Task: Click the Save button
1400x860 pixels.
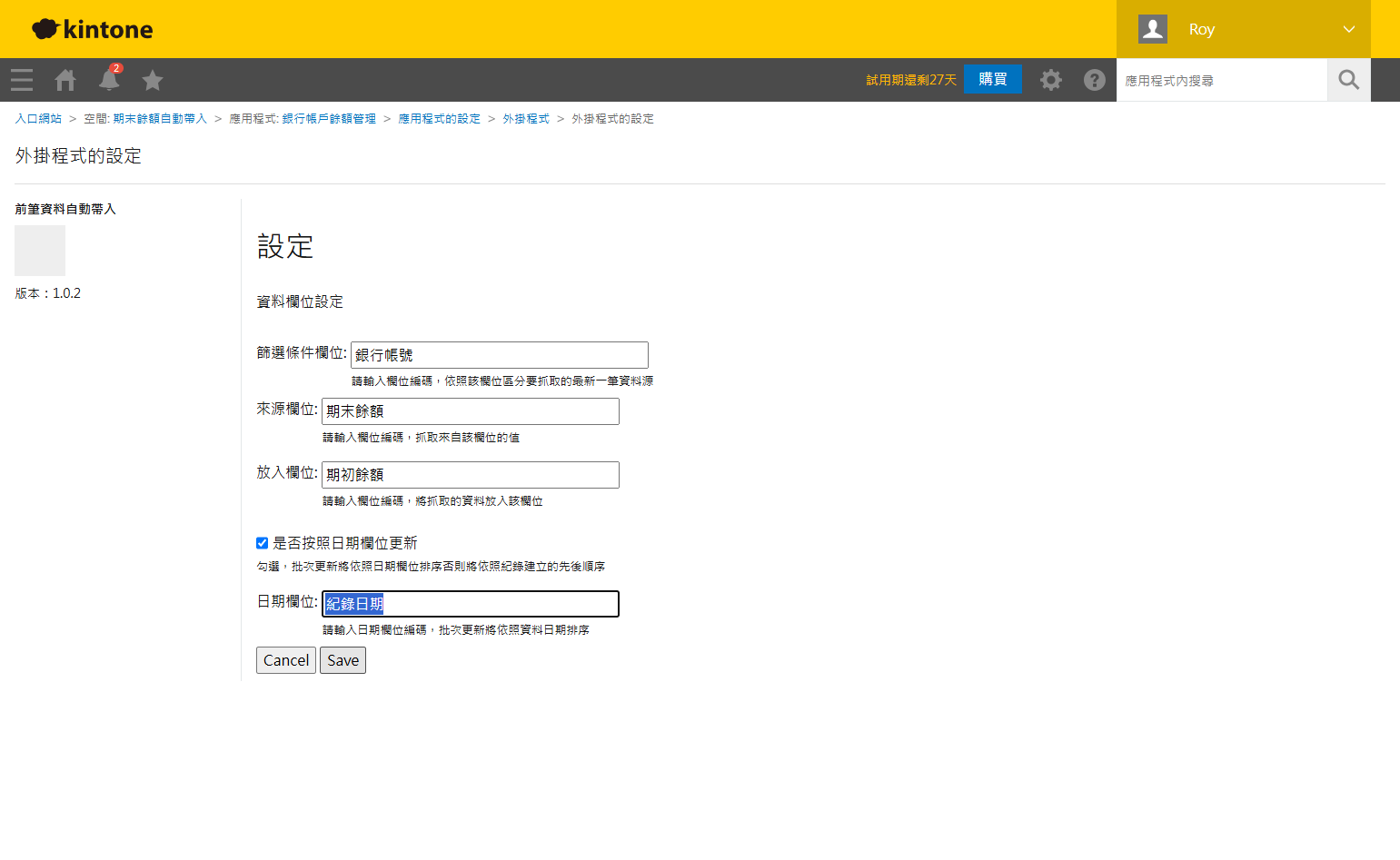Action: pyautogui.click(x=343, y=660)
